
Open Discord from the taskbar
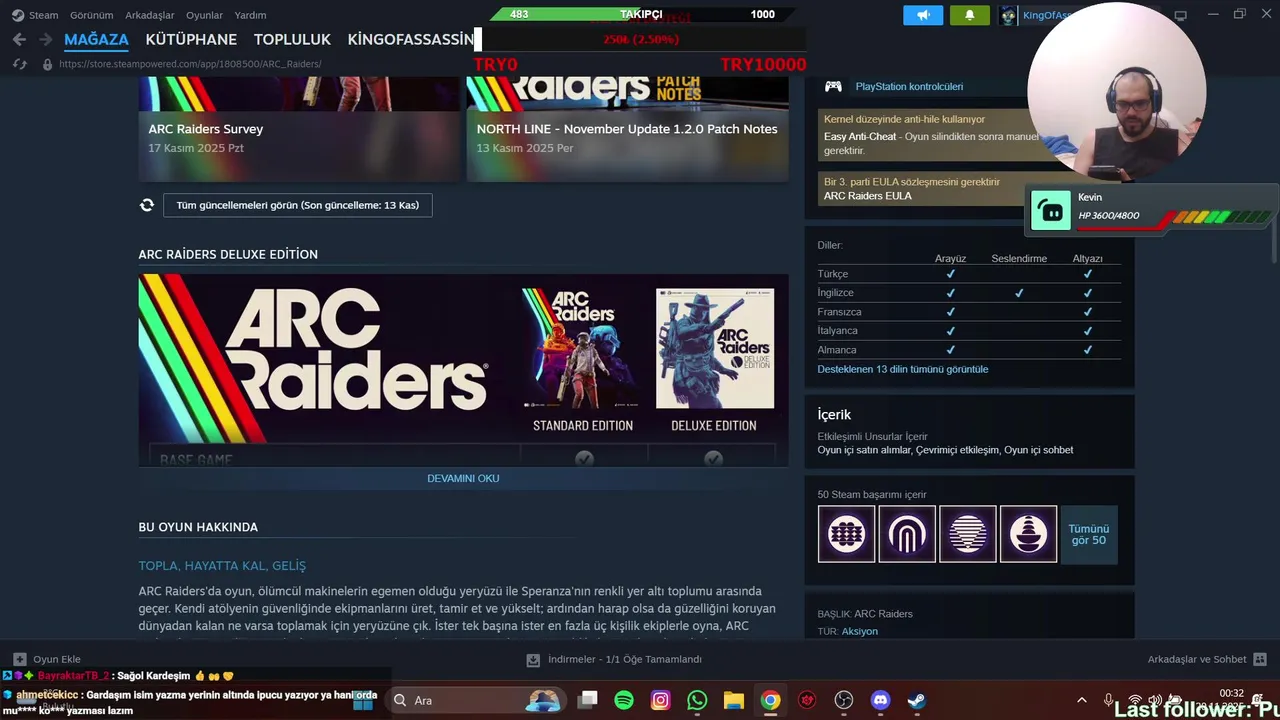[880, 700]
